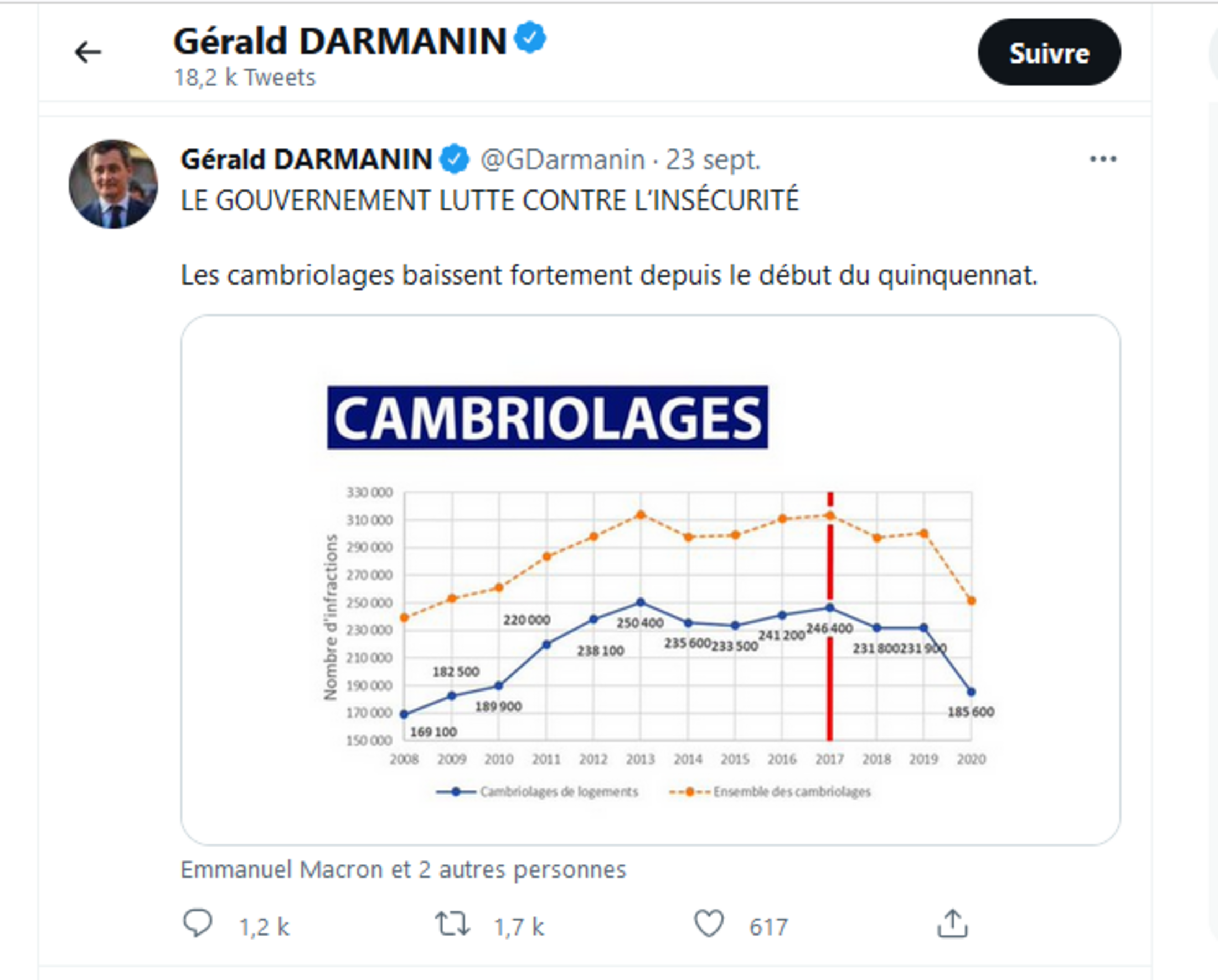
Task: Click verified badge beside tweet author name
Action: pyautogui.click(x=455, y=159)
